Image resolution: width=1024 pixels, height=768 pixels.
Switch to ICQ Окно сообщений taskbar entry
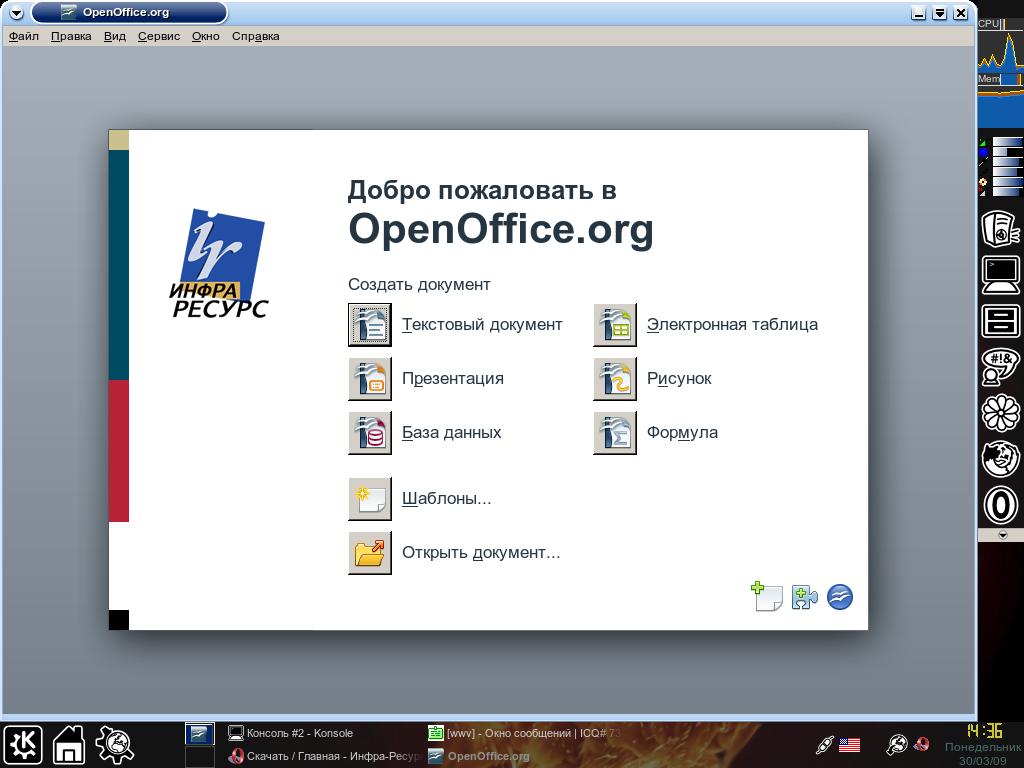525,733
